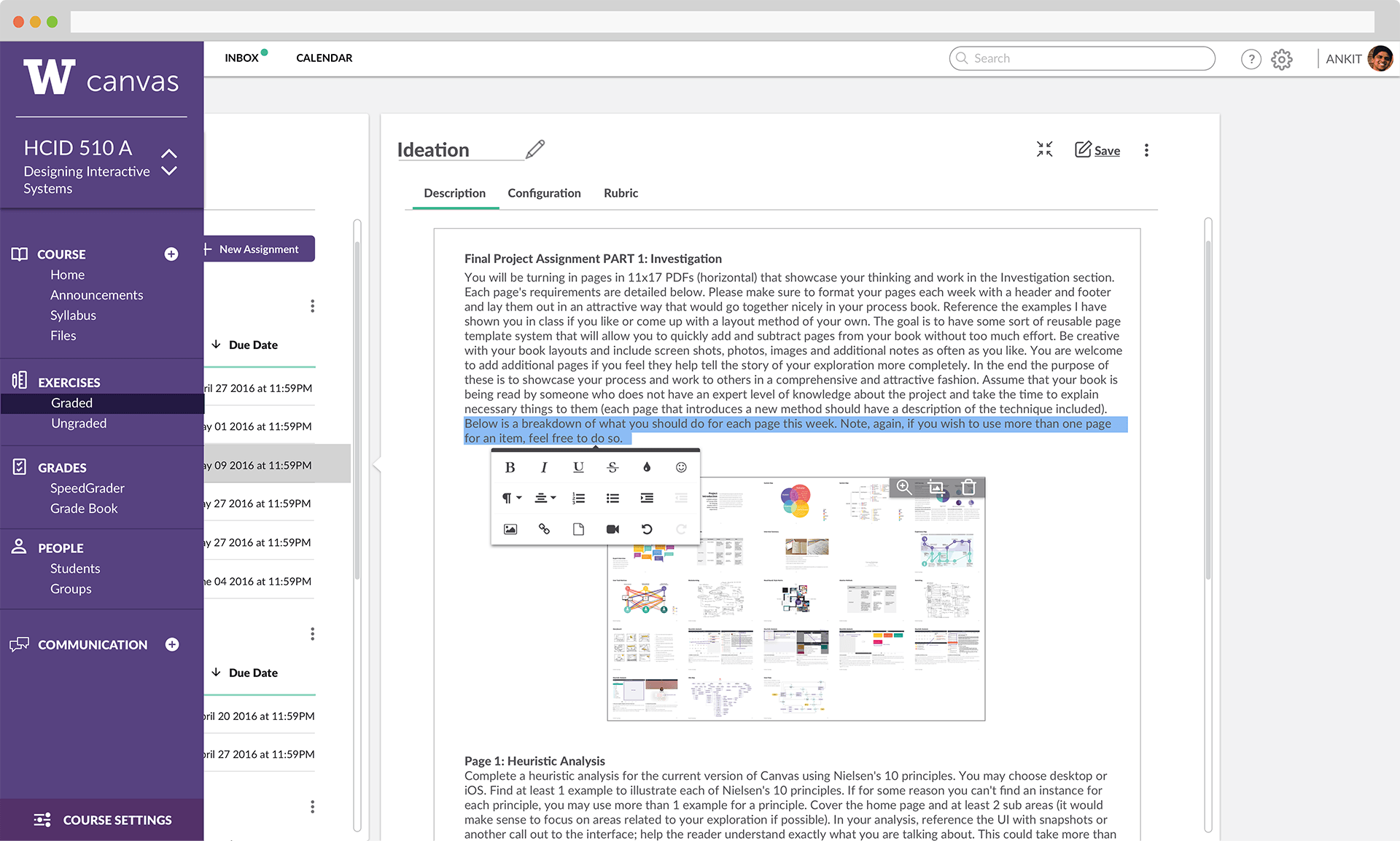The width and height of the screenshot is (1400, 841).
Task: Insert a file attachment
Action: [578, 529]
